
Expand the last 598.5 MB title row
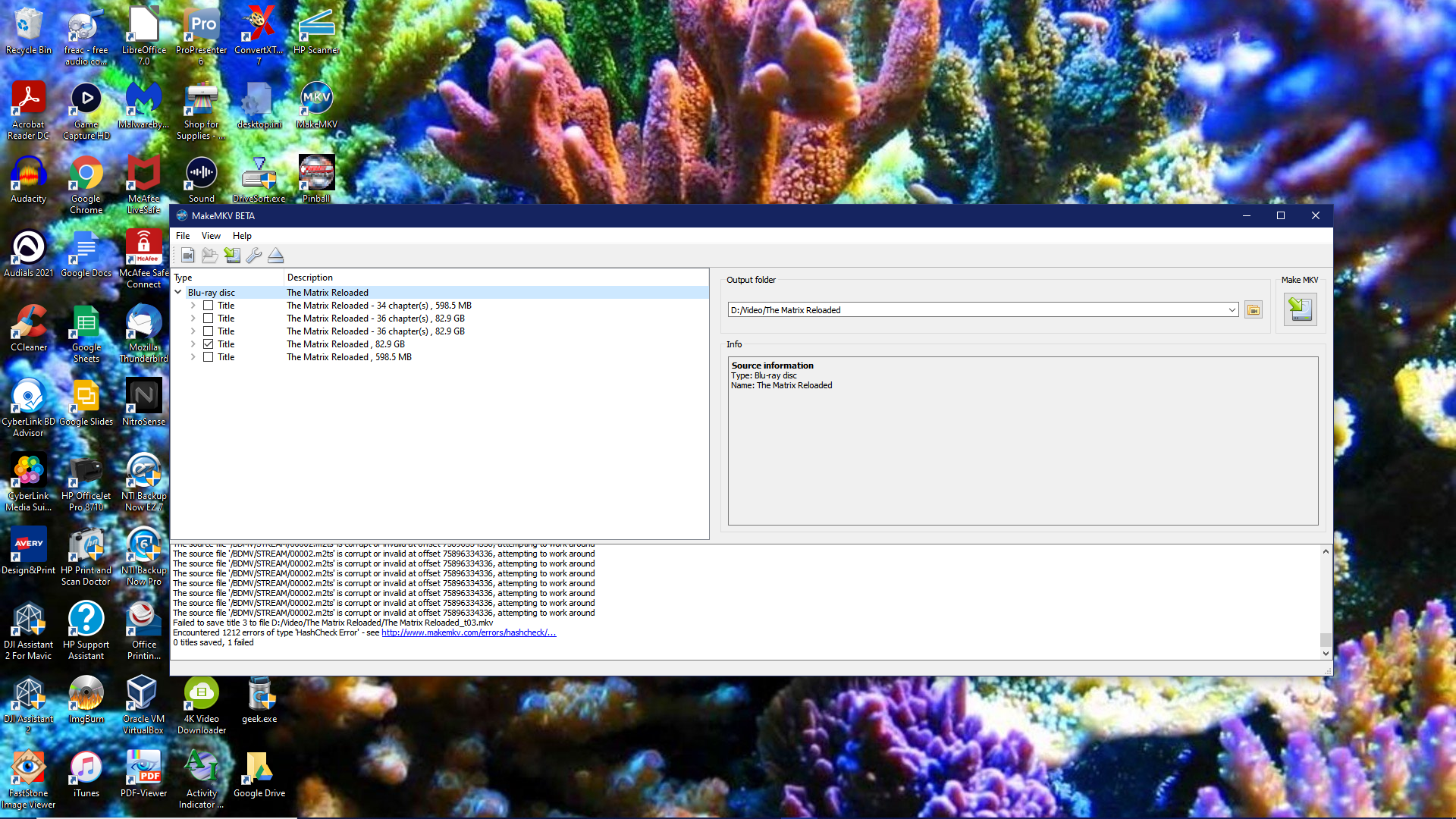click(193, 357)
